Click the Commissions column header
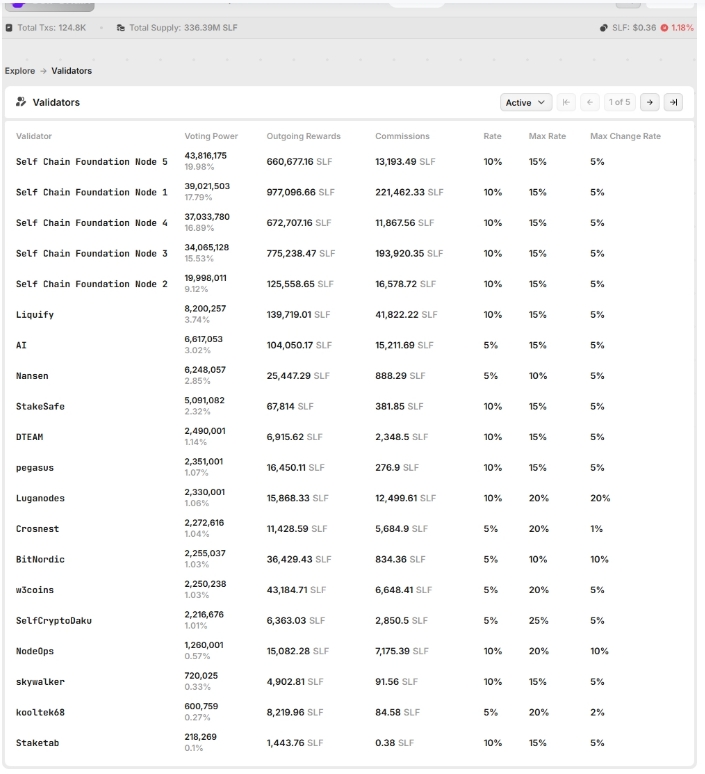Screen dimensions: 705x774 (x=402, y=136)
